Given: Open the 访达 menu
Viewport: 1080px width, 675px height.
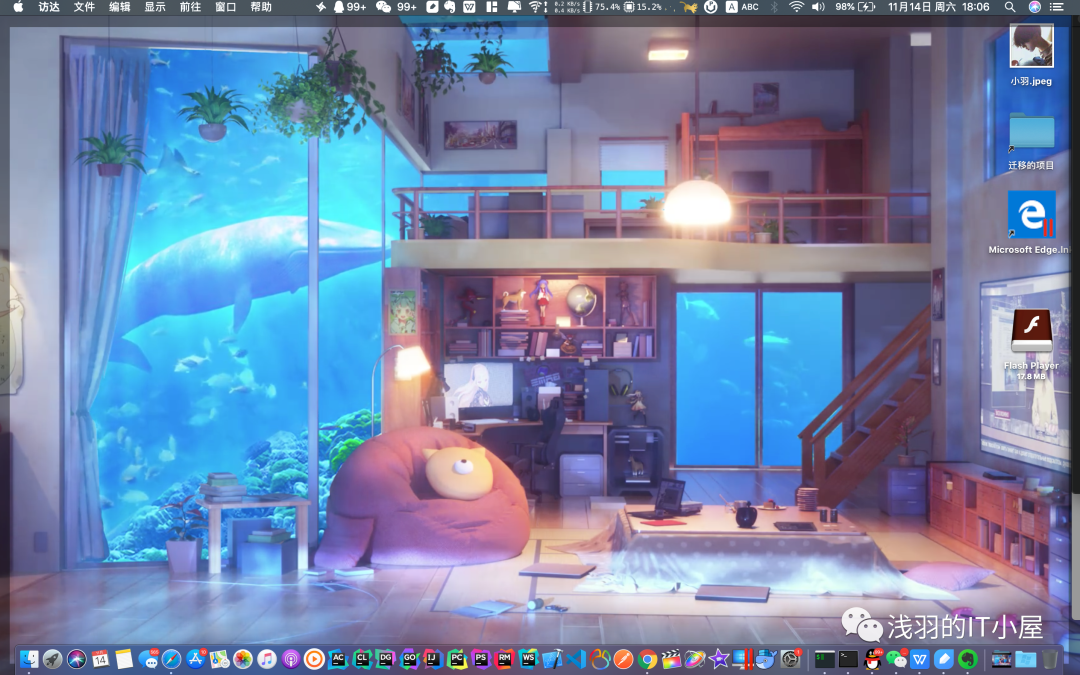Looking at the screenshot, I should [x=49, y=7].
